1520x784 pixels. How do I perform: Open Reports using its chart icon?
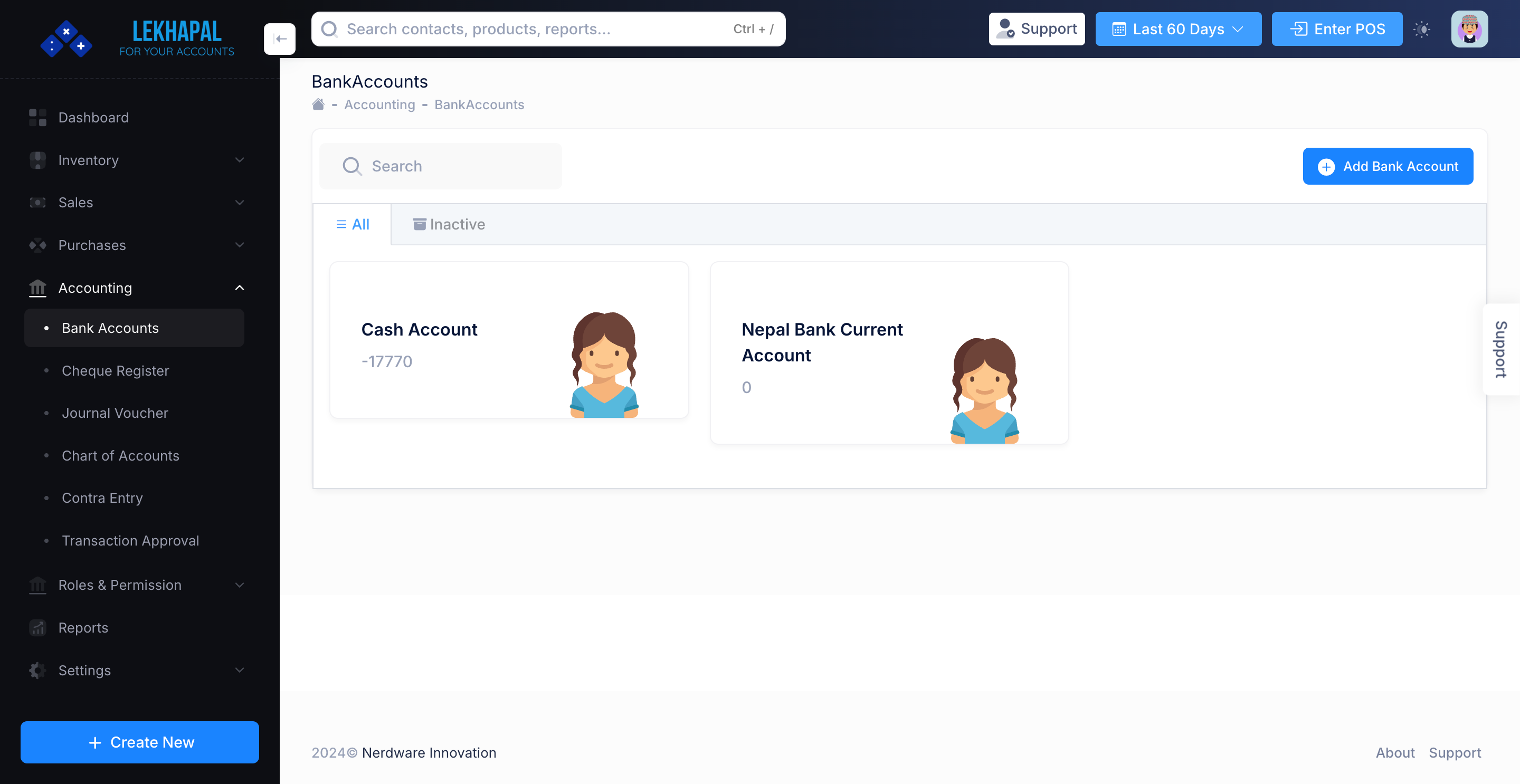37,628
